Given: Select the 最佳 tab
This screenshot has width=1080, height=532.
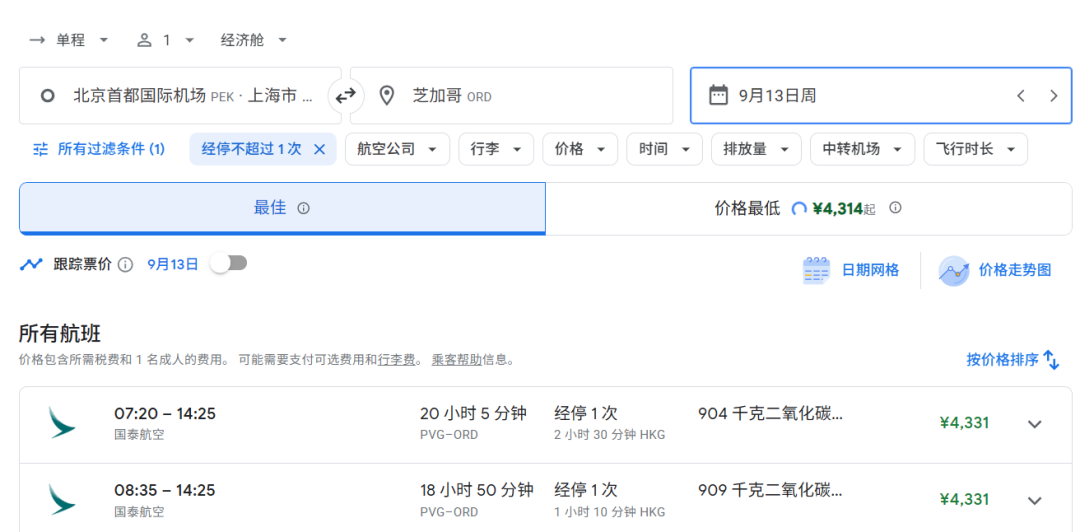Looking at the screenshot, I should pyautogui.click(x=282, y=208).
